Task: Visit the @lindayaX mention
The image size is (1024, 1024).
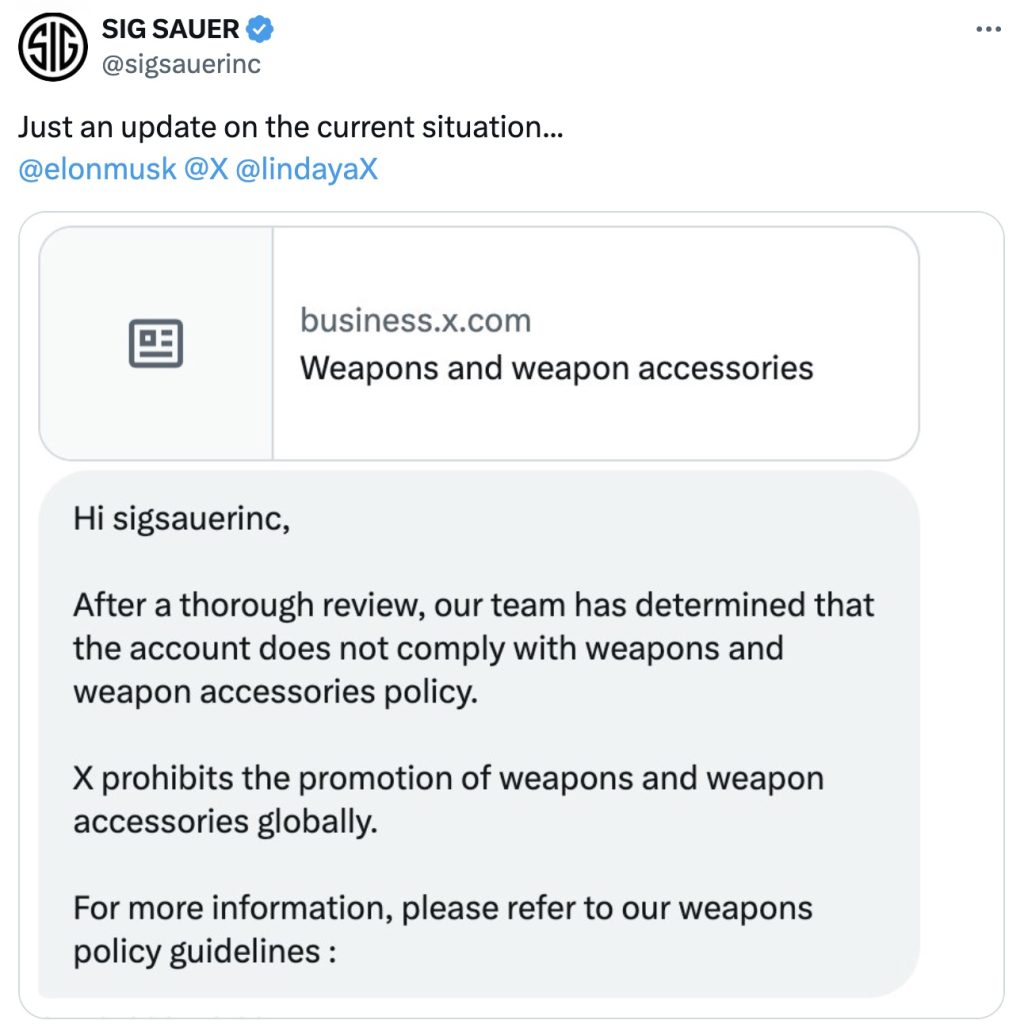Action: point(307,169)
